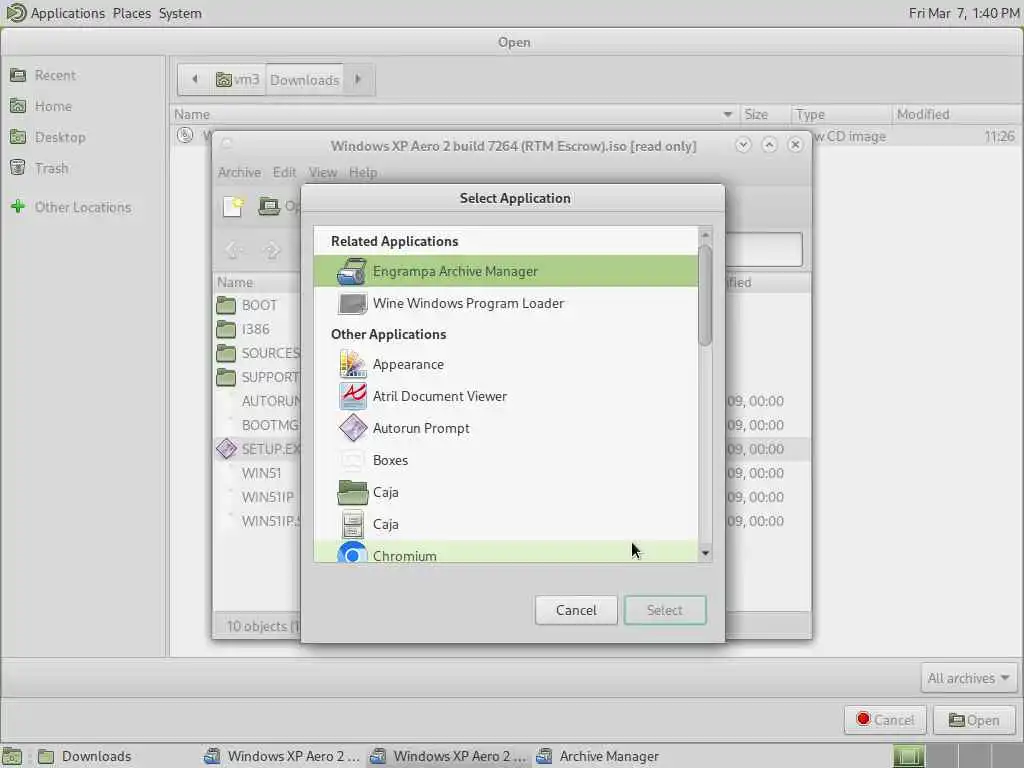Viewport: 1024px width, 768px height.
Task: Click the show desktop icon in taskbar
Action: (x=12, y=756)
